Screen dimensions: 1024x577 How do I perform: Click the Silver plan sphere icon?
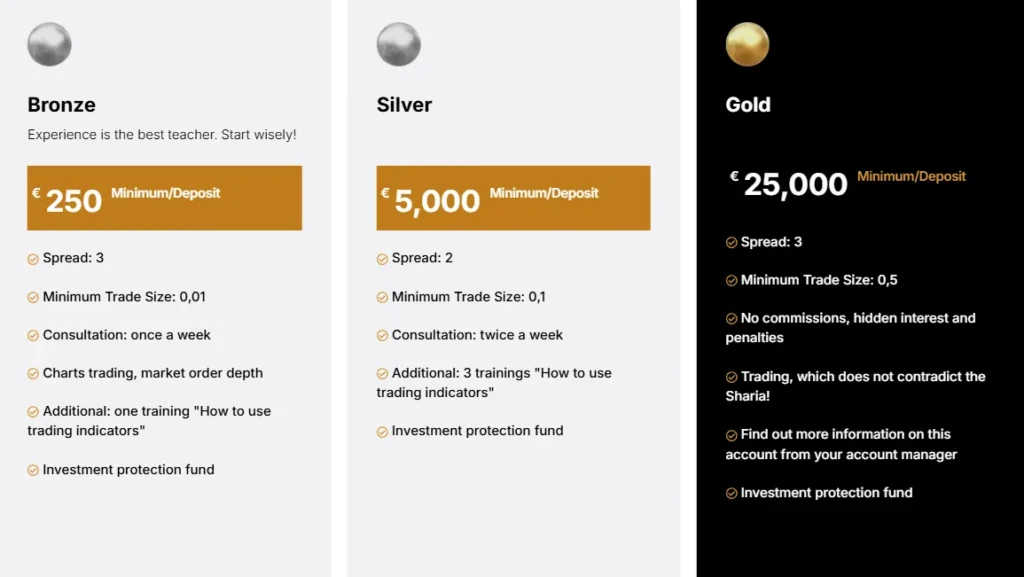click(x=398, y=45)
